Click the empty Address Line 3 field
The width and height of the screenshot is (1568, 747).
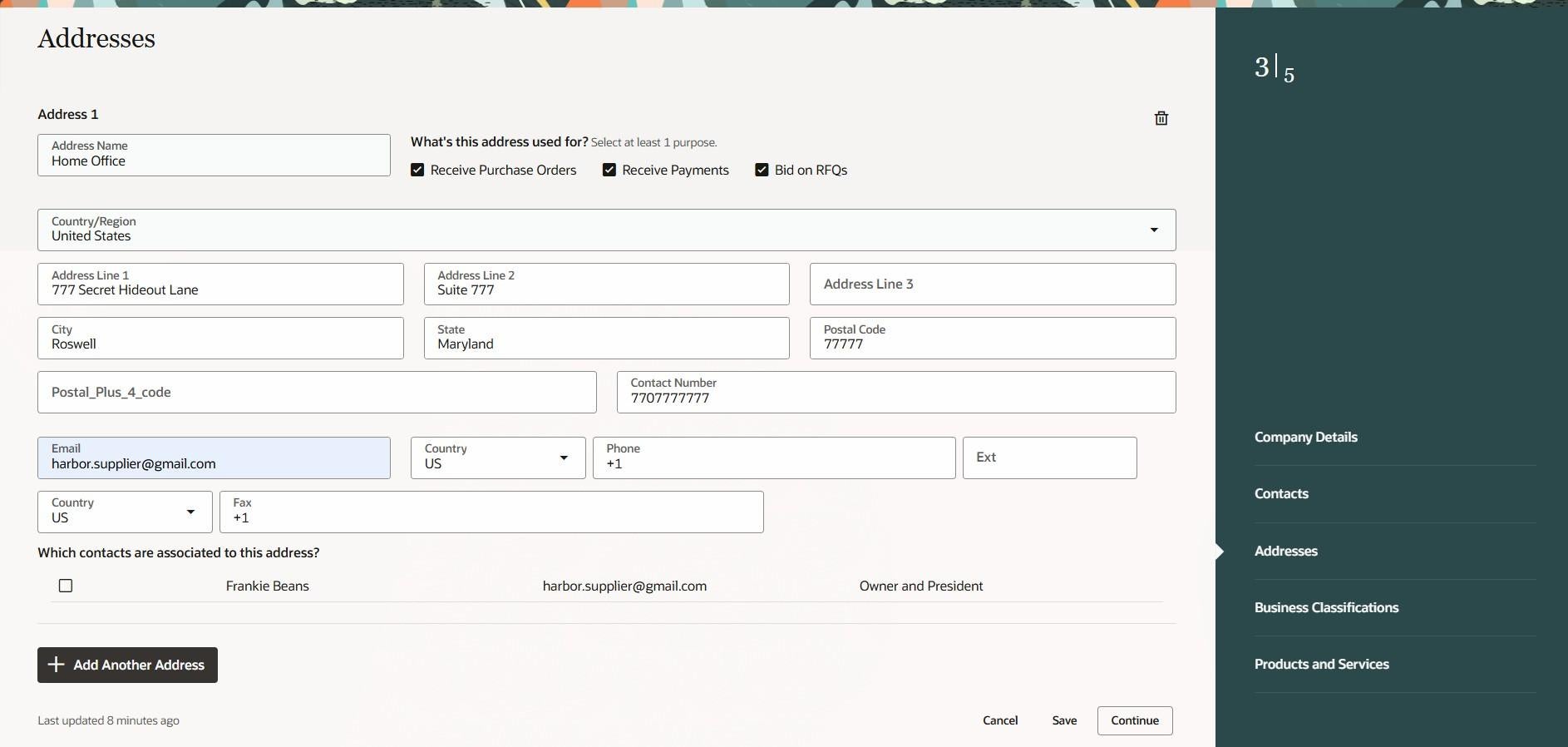pos(993,284)
